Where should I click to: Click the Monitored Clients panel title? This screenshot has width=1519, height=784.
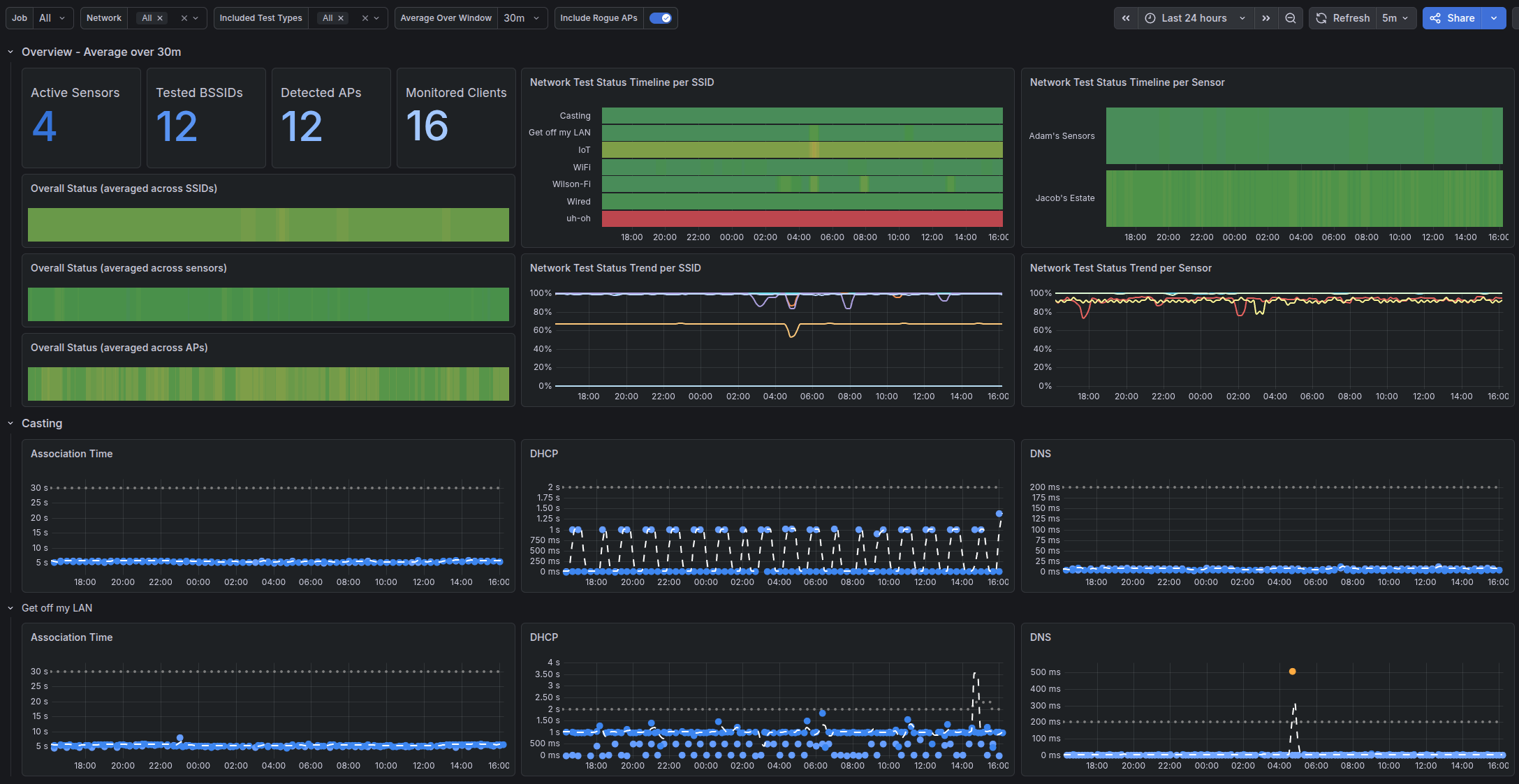(456, 93)
